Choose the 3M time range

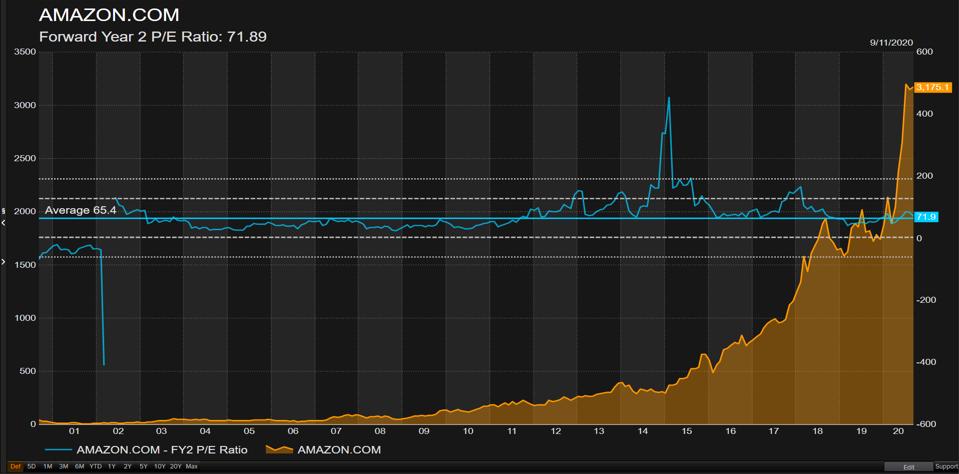(64, 467)
